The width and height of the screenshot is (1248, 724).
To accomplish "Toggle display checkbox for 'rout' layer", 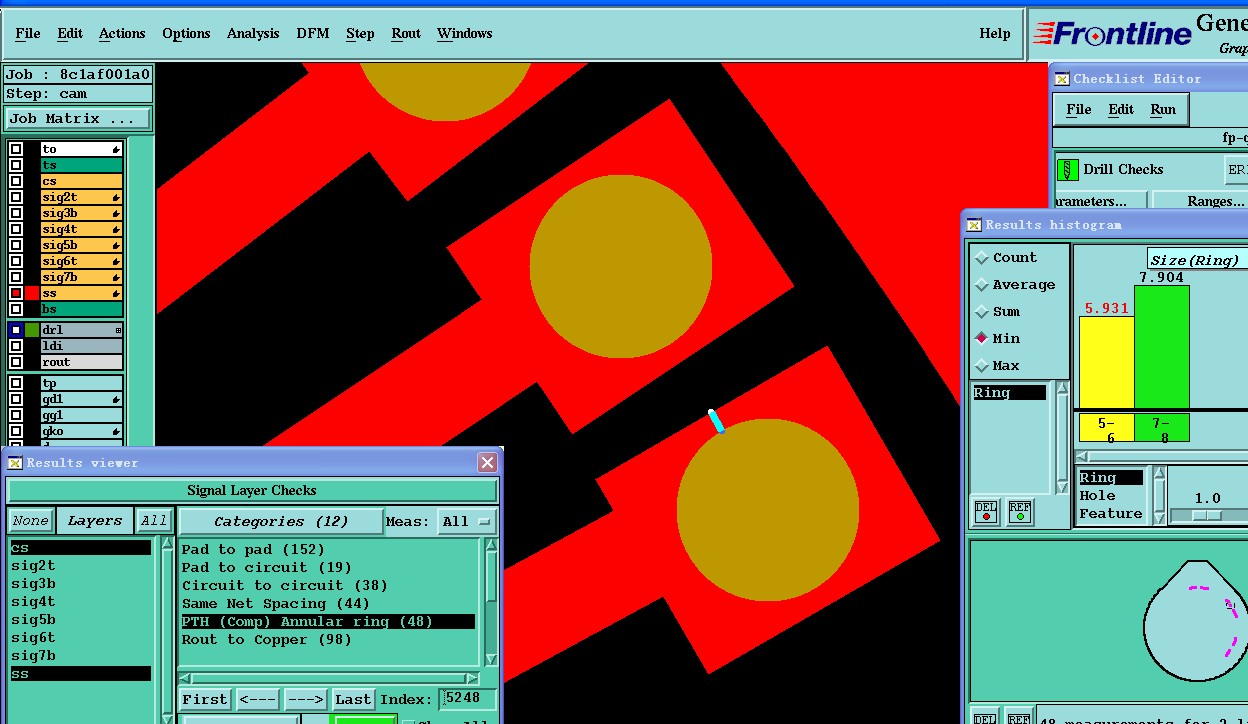I will [x=16, y=362].
